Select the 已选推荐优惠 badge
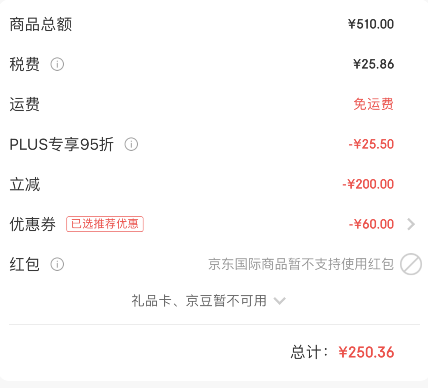 (105, 224)
